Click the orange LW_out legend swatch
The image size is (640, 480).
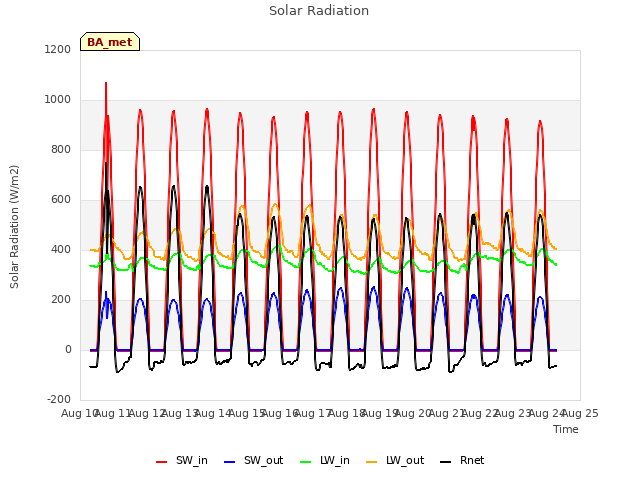[x=372, y=462]
